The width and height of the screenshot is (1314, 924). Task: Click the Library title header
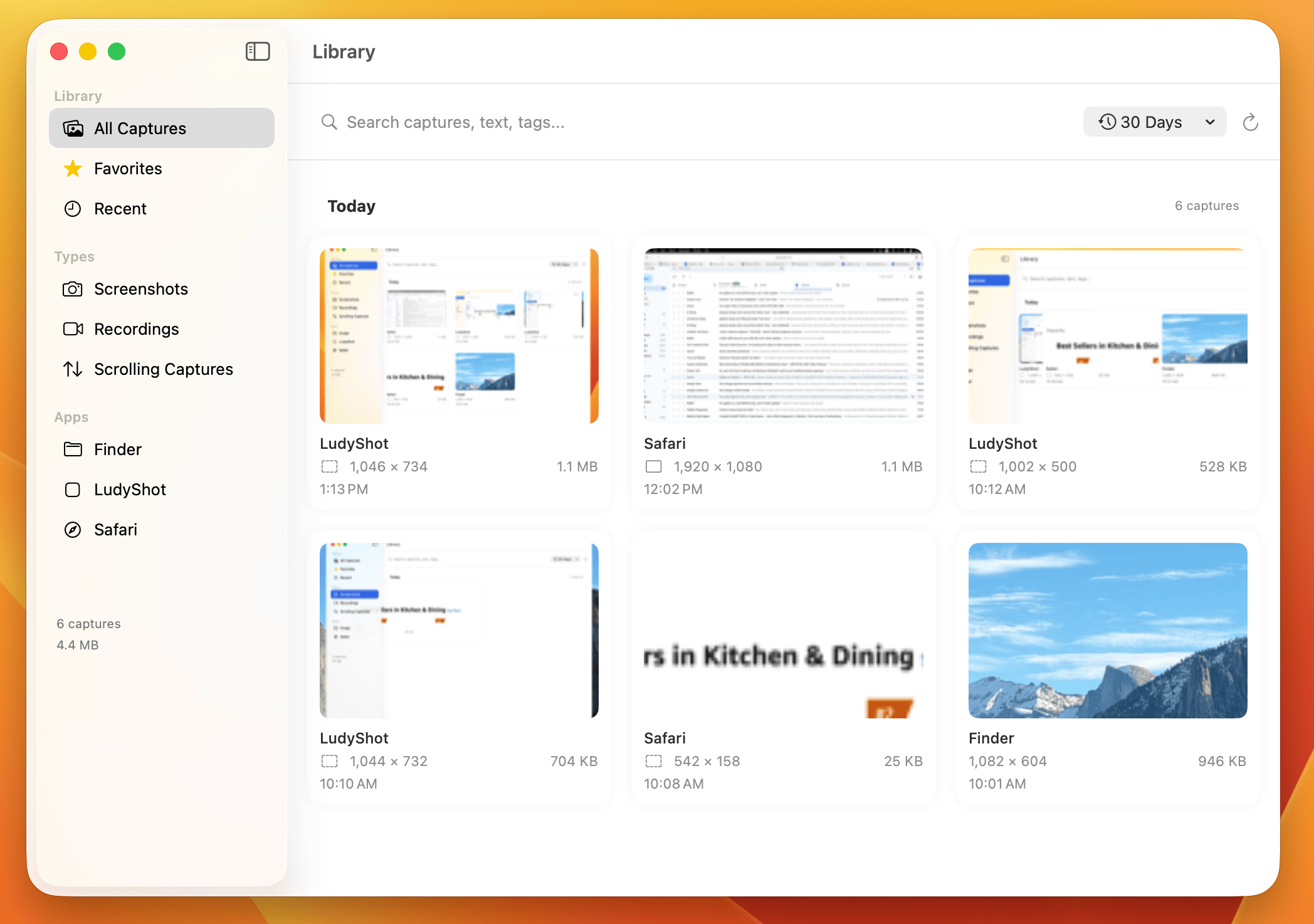[344, 51]
